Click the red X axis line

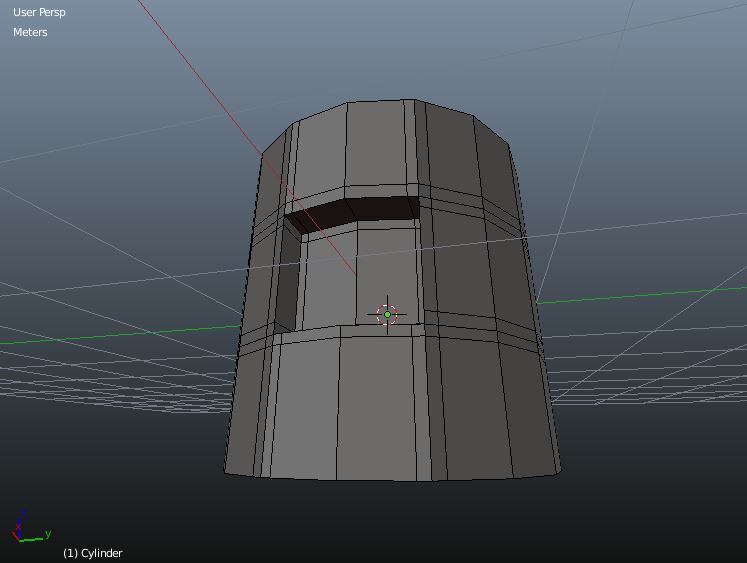198,74
